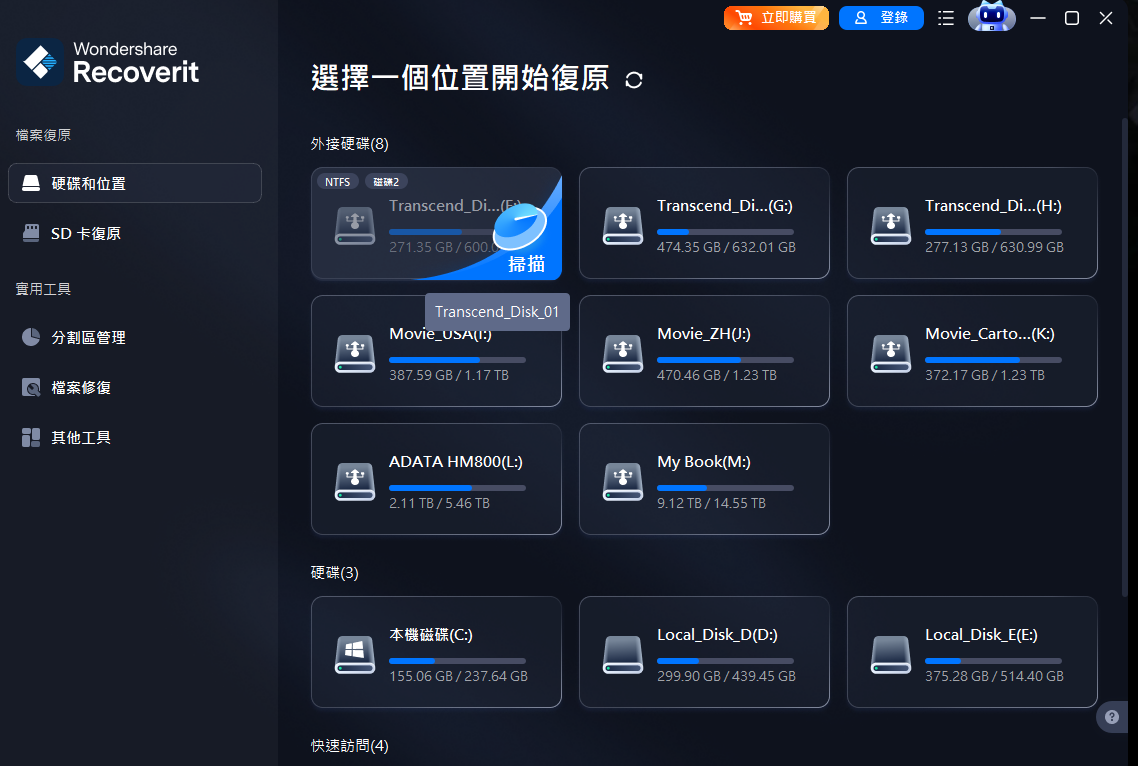The height and width of the screenshot is (766, 1138).
Task: Select 本機磁碟(C:) system drive card
Action: 436,652
